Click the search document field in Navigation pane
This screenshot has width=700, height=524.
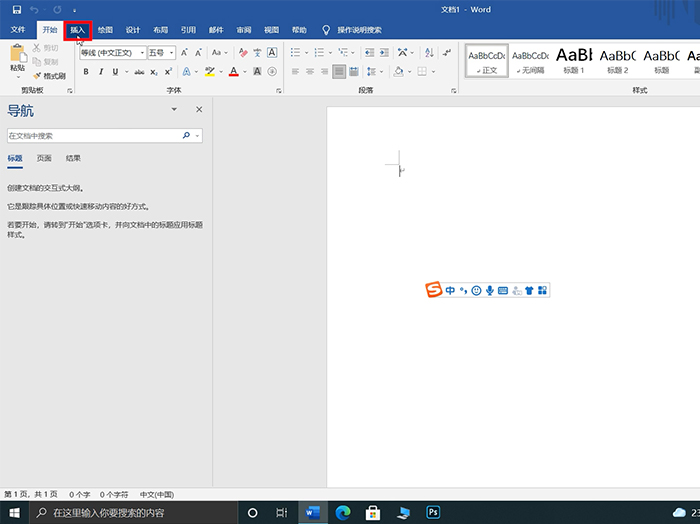(94, 136)
